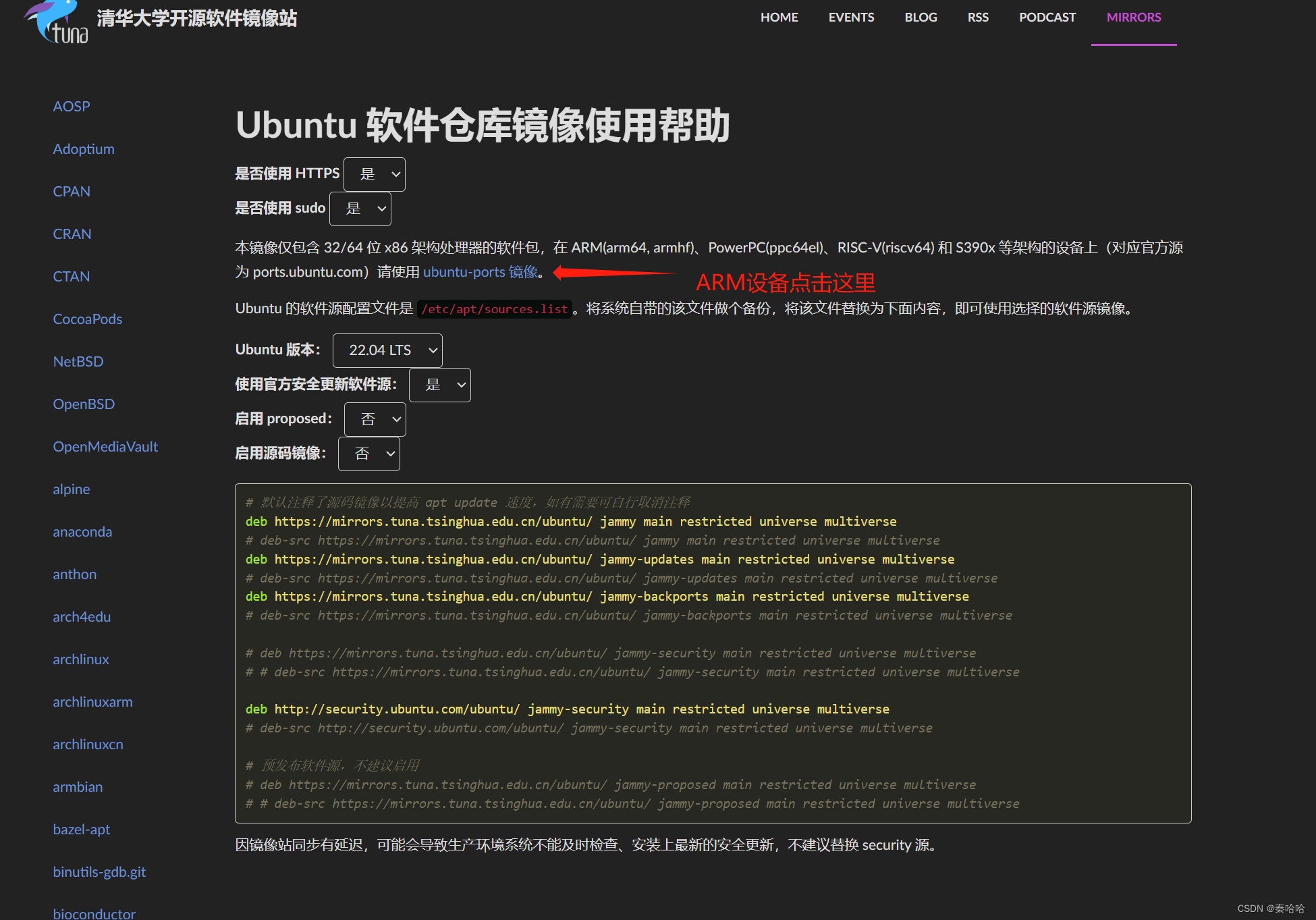Click the TUNA logo icon
The image size is (1316, 920).
[x=57, y=22]
